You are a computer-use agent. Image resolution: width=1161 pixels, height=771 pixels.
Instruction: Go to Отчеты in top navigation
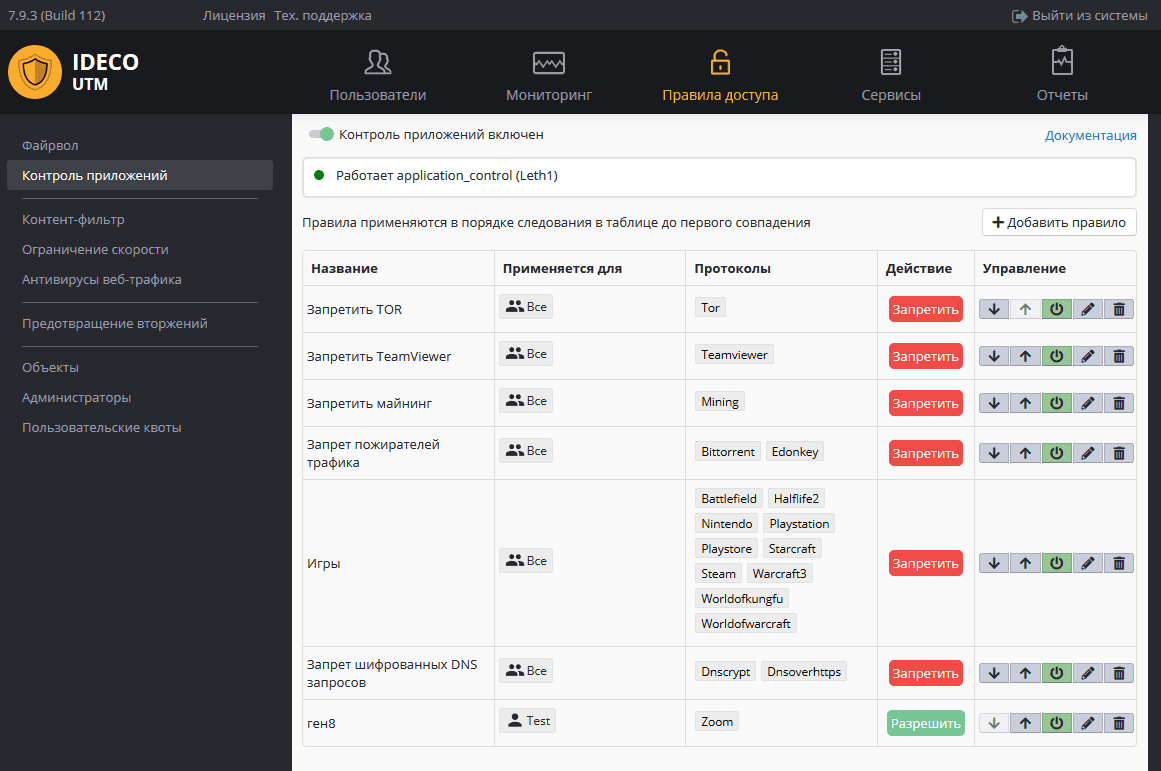click(1062, 76)
